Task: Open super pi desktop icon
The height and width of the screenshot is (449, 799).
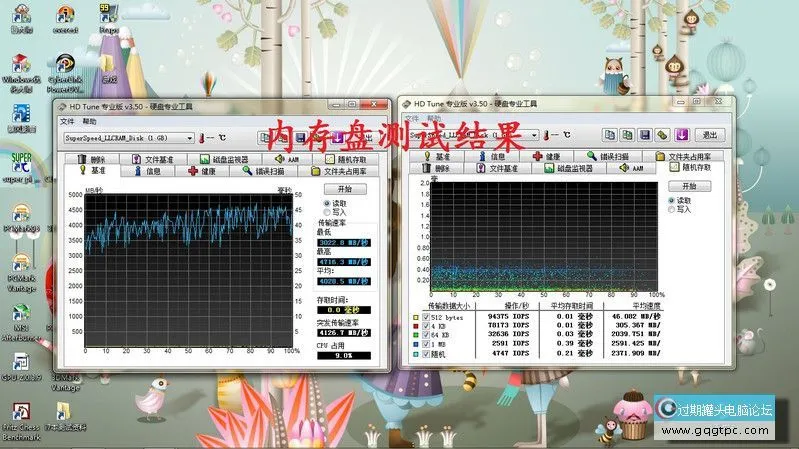Action: (x=21, y=168)
